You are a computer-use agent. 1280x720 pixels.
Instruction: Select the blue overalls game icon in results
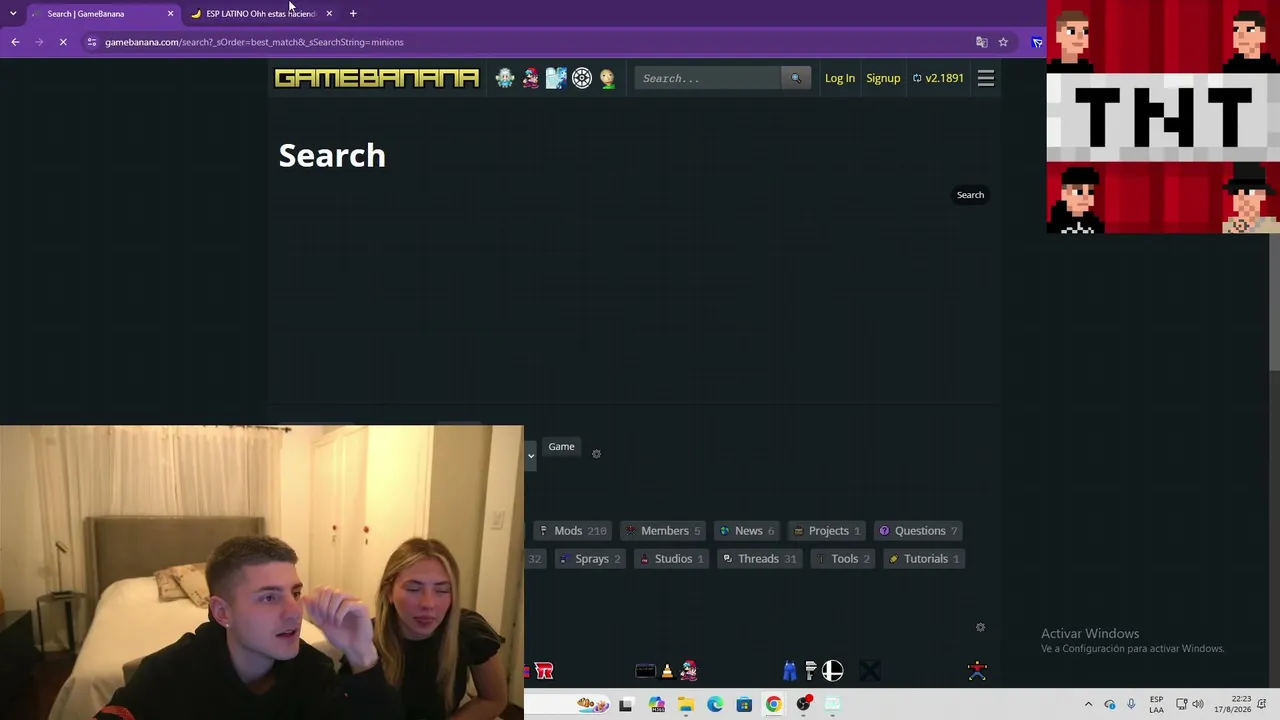(789, 671)
